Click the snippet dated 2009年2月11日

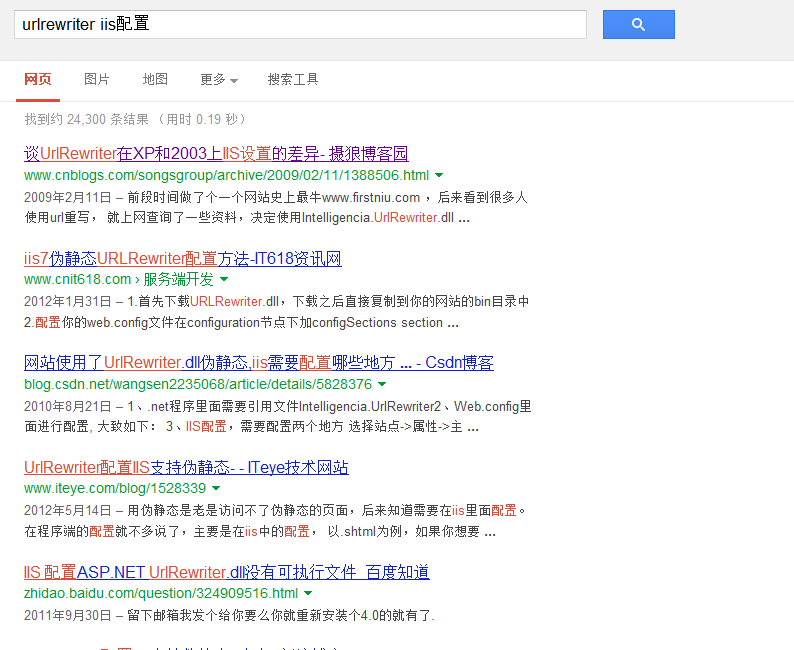tap(276, 208)
